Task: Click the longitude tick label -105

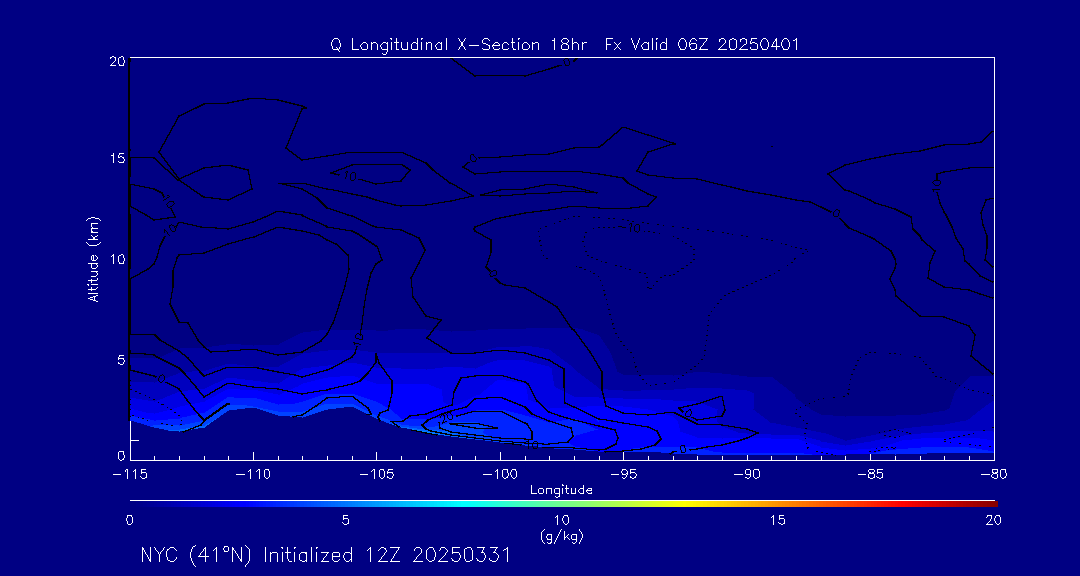Action: click(377, 475)
